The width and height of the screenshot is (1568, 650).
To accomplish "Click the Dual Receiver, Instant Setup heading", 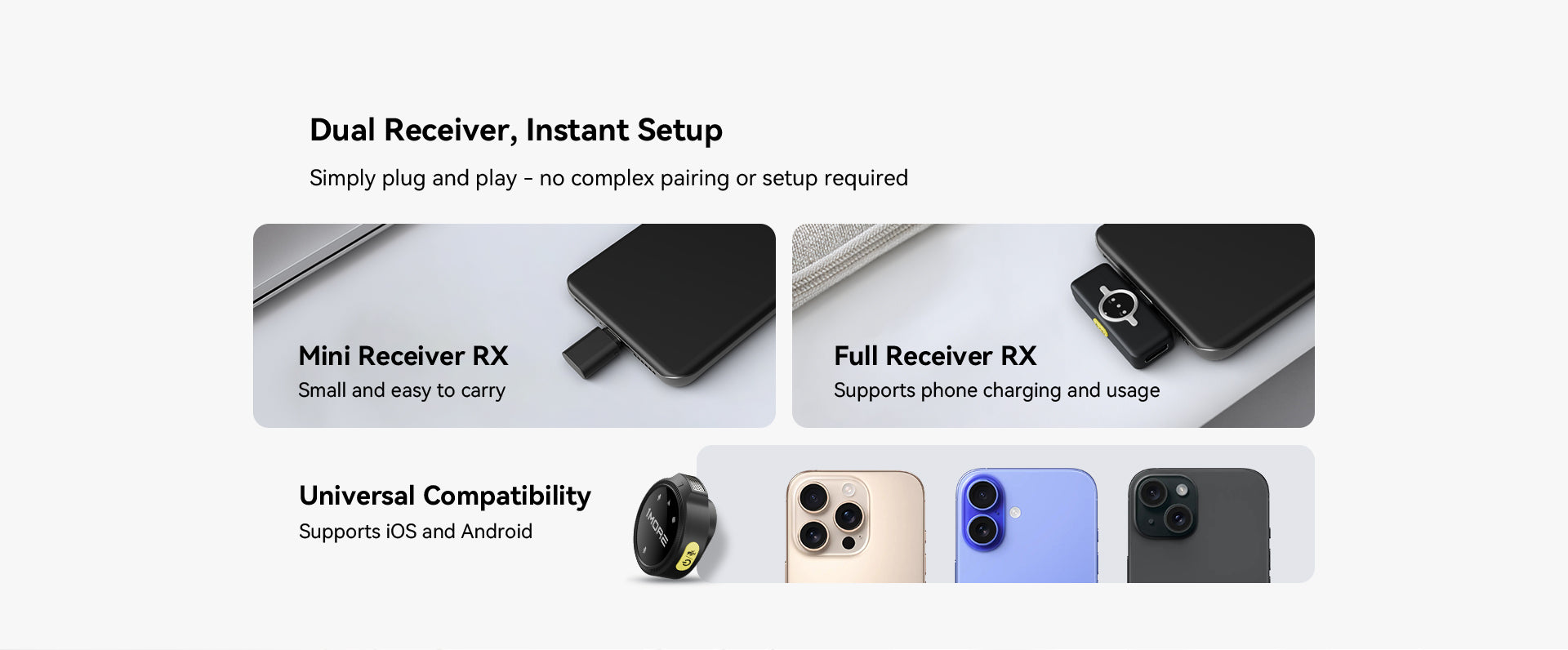I will [515, 130].
